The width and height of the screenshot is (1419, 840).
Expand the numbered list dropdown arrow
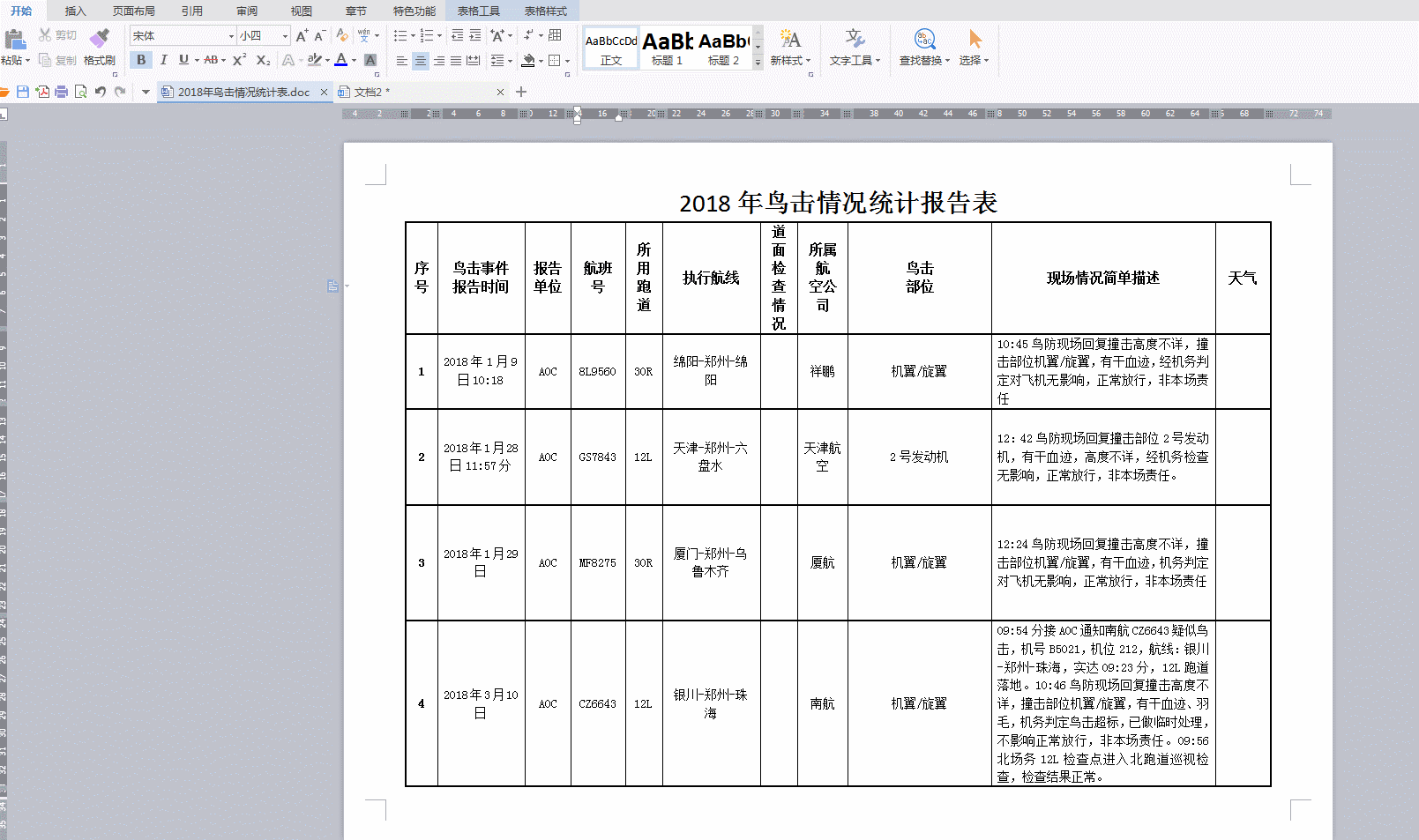pos(439,36)
